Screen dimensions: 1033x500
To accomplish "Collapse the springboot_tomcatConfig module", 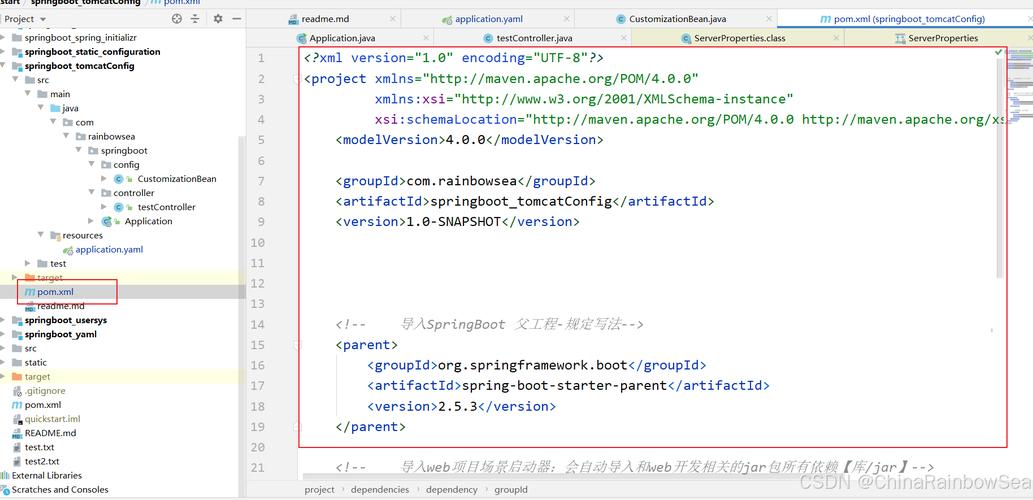I will click(4, 66).
